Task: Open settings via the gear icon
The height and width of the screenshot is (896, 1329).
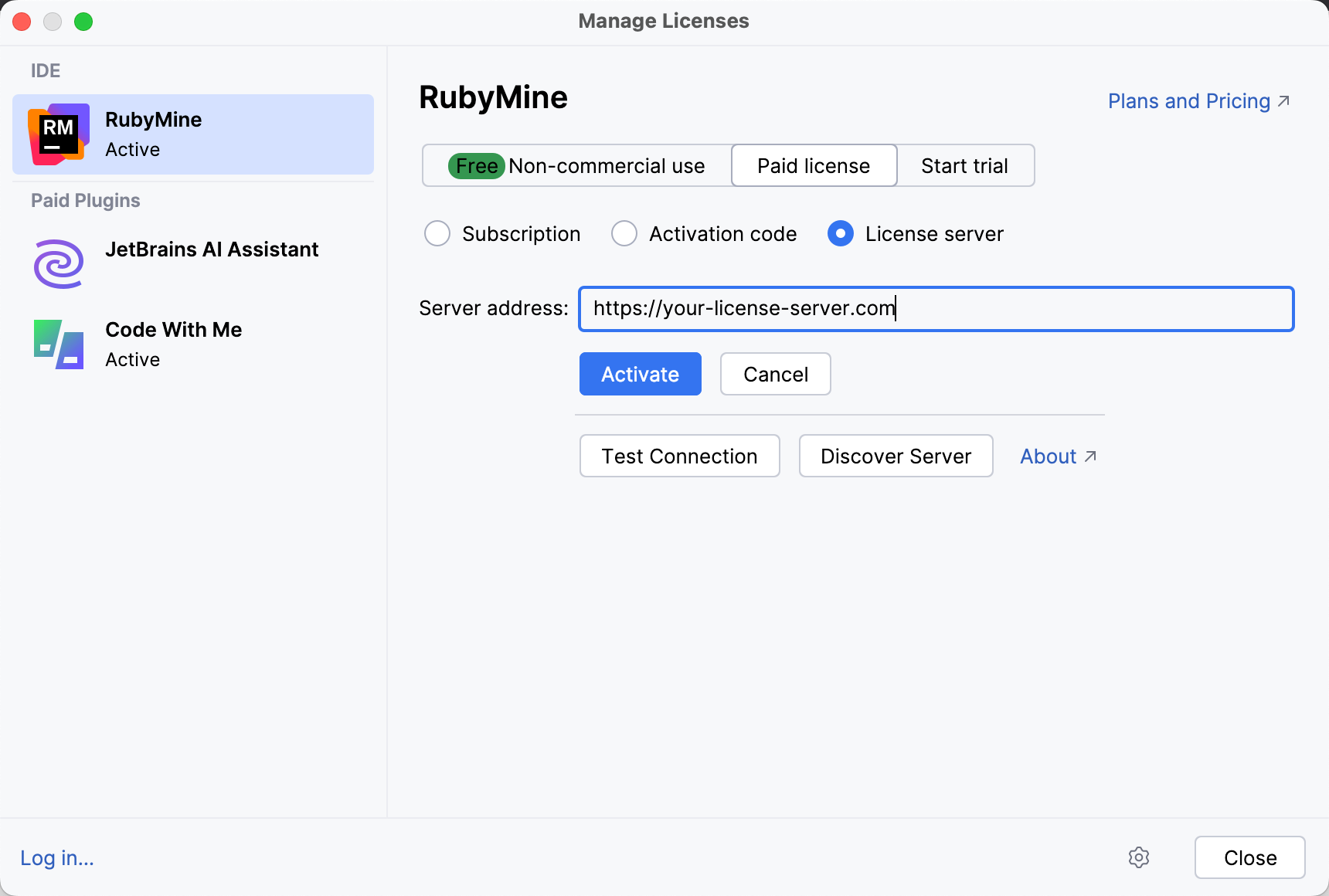Action: pyautogui.click(x=1139, y=857)
